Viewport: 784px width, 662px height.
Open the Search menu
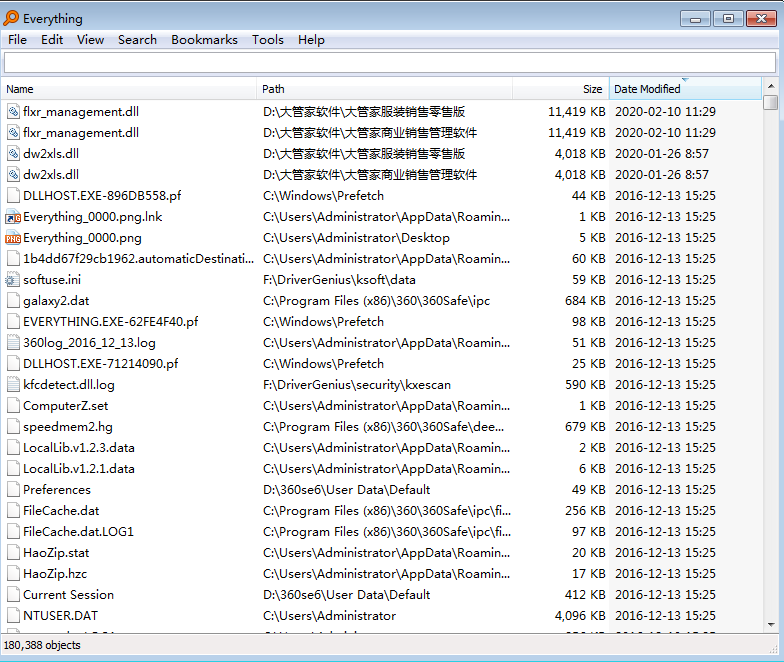138,40
